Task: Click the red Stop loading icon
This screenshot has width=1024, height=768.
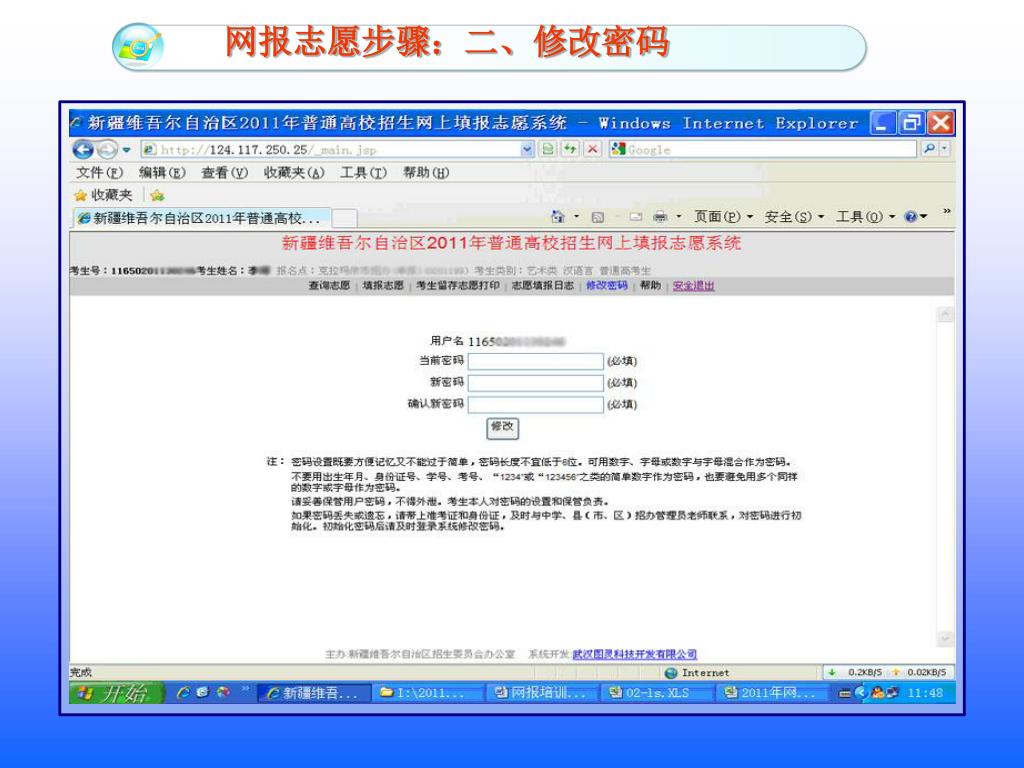Action: coord(592,150)
